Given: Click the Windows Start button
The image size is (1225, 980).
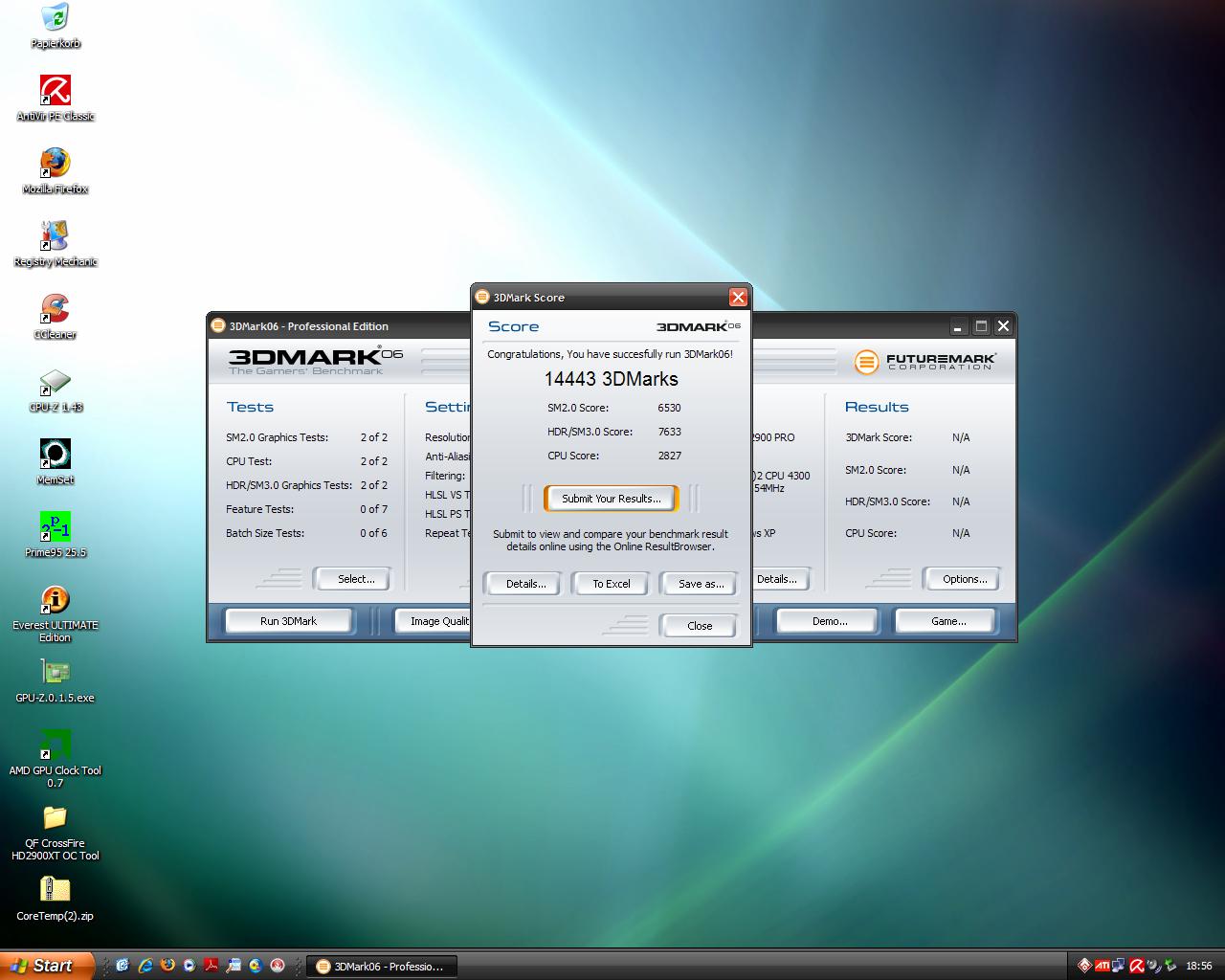Looking at the screenshot, I should tap(47, 966).
